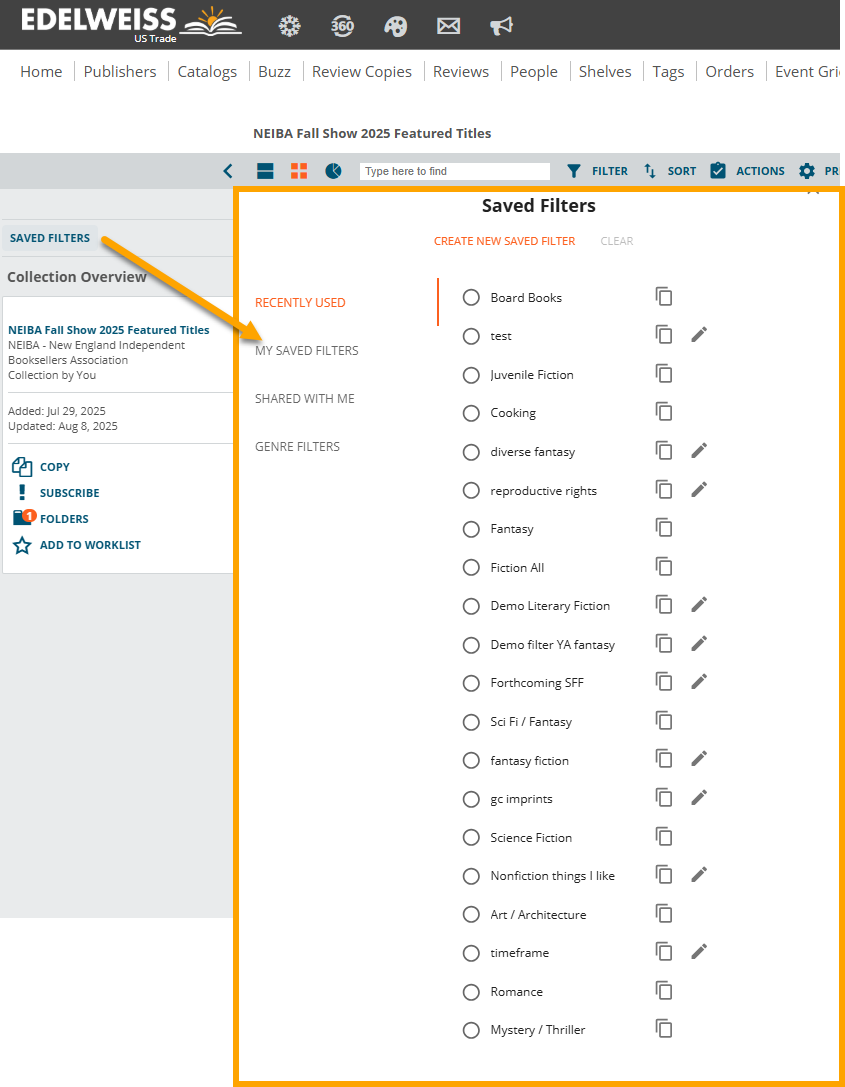Copy the Fantasy filter

pos(664,528)
